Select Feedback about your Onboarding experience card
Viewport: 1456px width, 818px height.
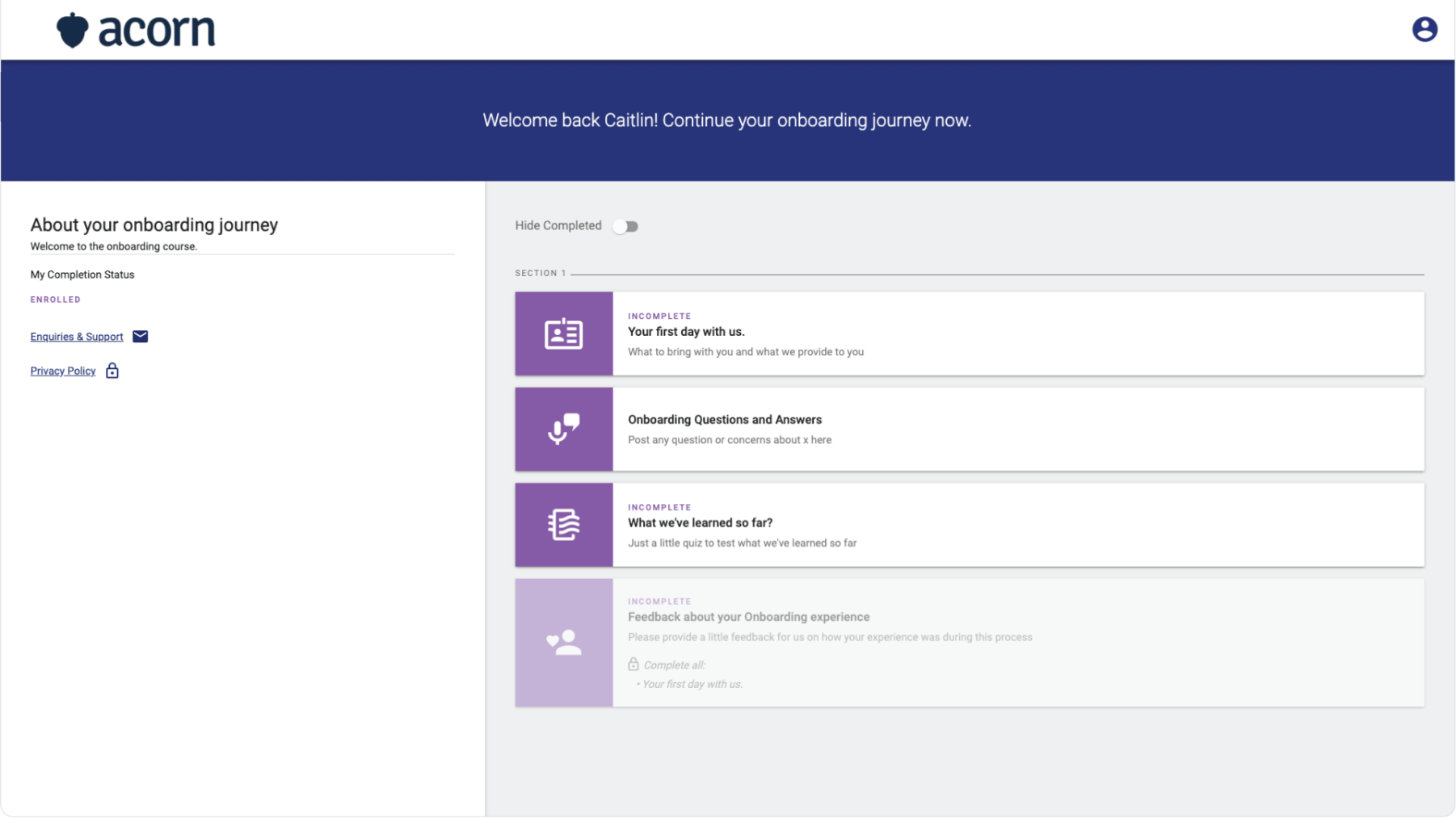[748, 617]
